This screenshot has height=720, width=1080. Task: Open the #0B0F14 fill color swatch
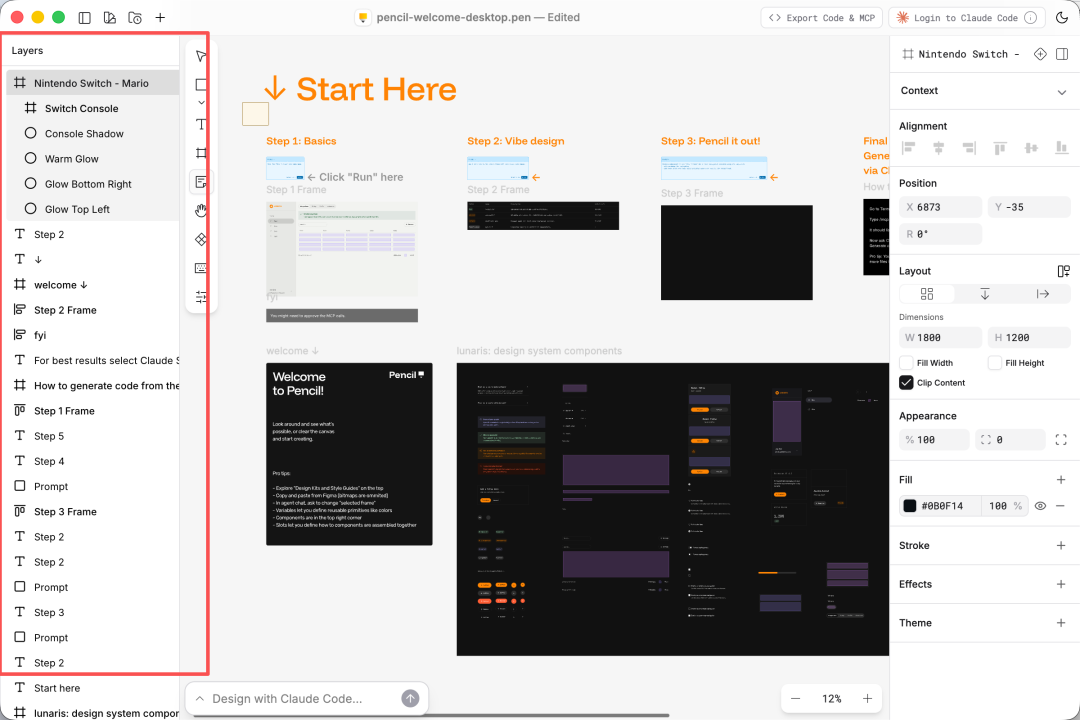point(910,506)
